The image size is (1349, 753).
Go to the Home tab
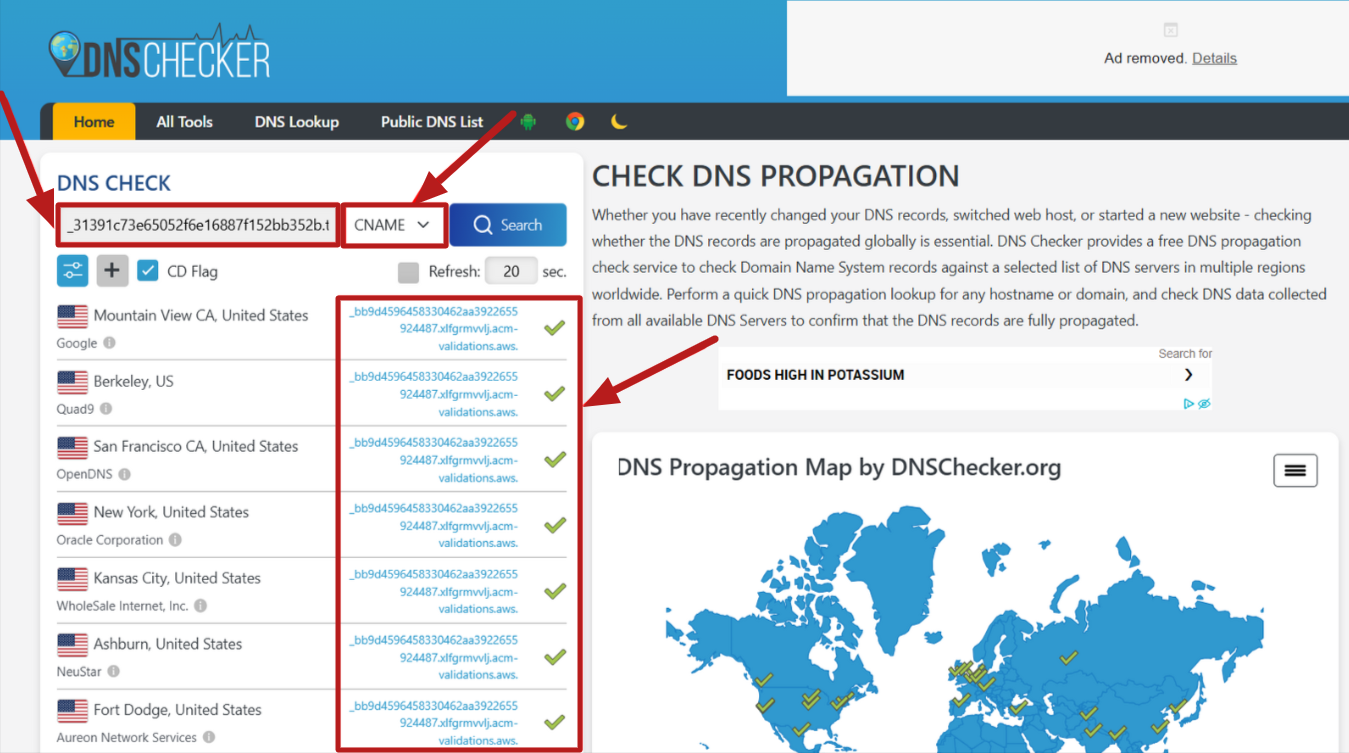[x=94, y=122]
